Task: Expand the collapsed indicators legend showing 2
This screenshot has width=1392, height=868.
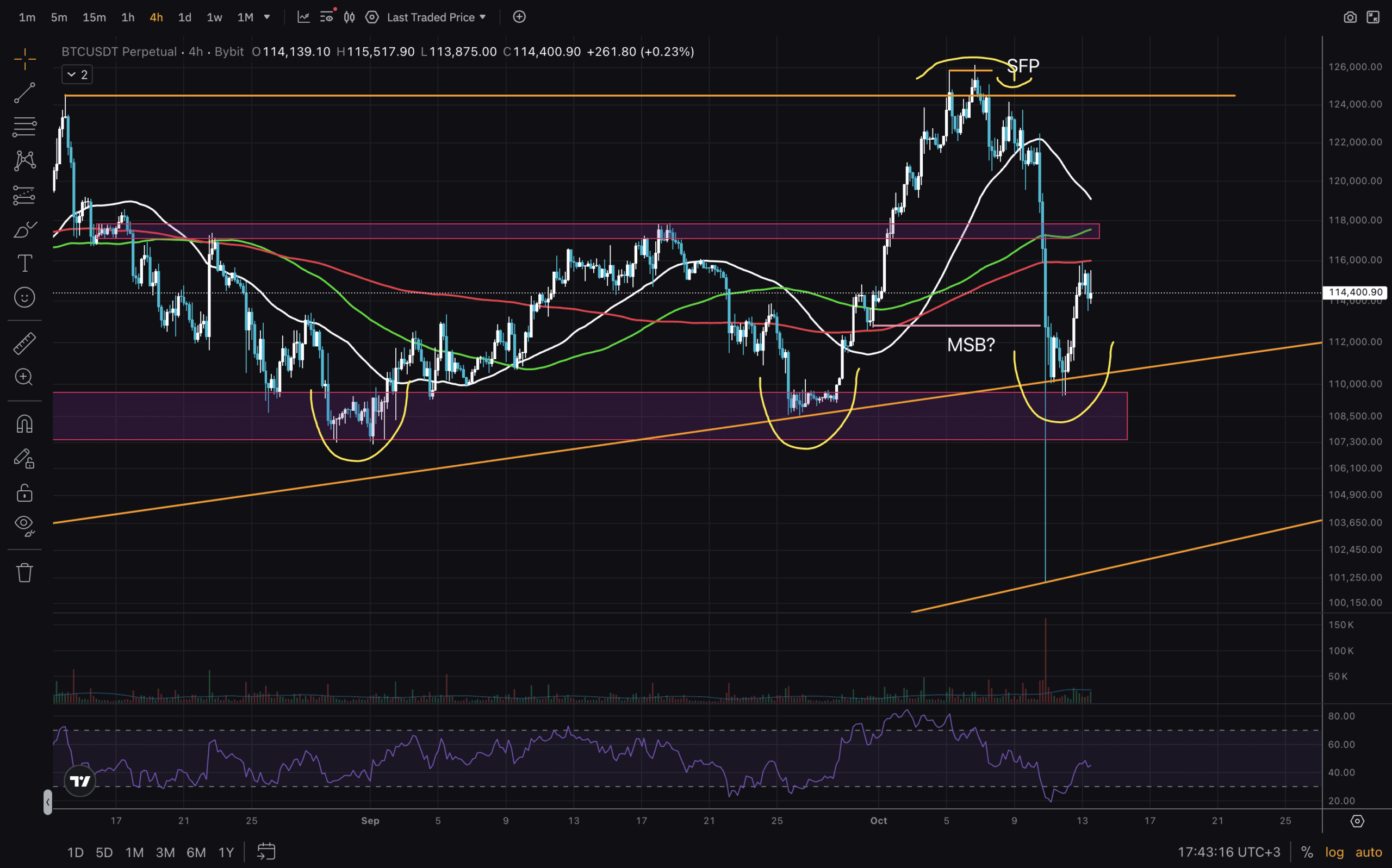Action: (77, 74)
